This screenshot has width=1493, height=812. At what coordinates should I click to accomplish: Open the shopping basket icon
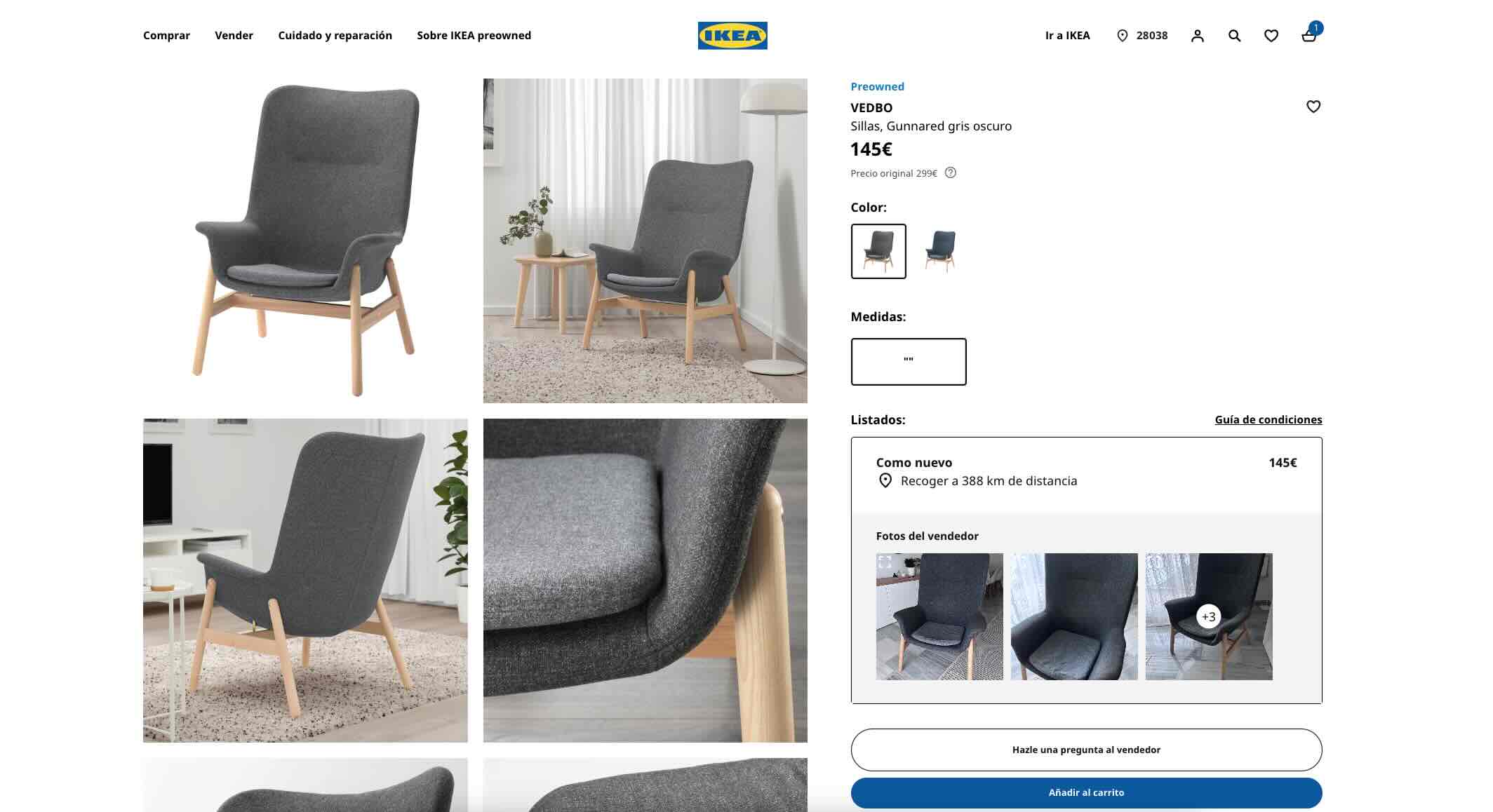coord(1309,36)
